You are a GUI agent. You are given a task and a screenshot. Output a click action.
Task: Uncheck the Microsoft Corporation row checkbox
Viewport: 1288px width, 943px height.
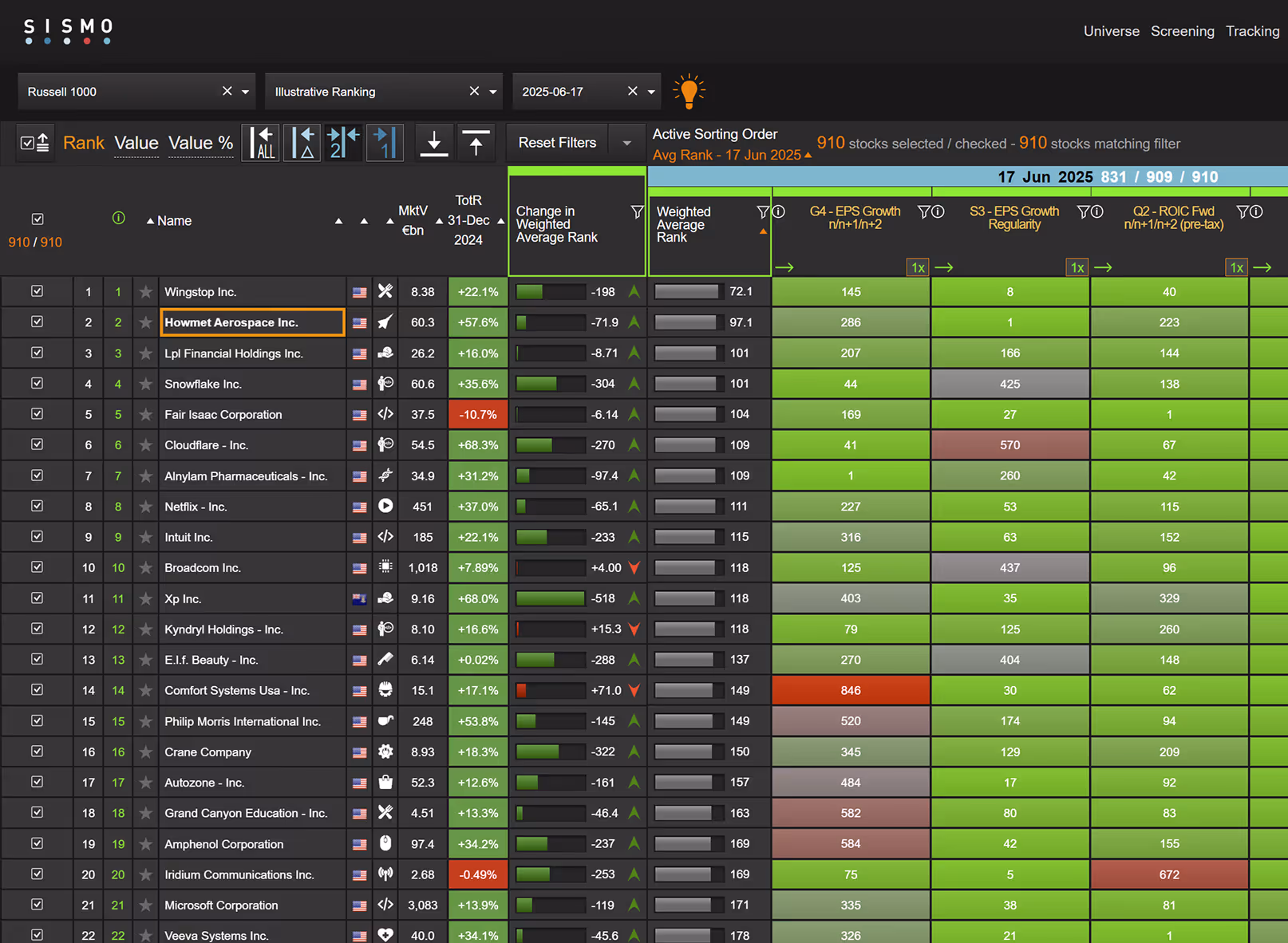[x=37, y=905]
